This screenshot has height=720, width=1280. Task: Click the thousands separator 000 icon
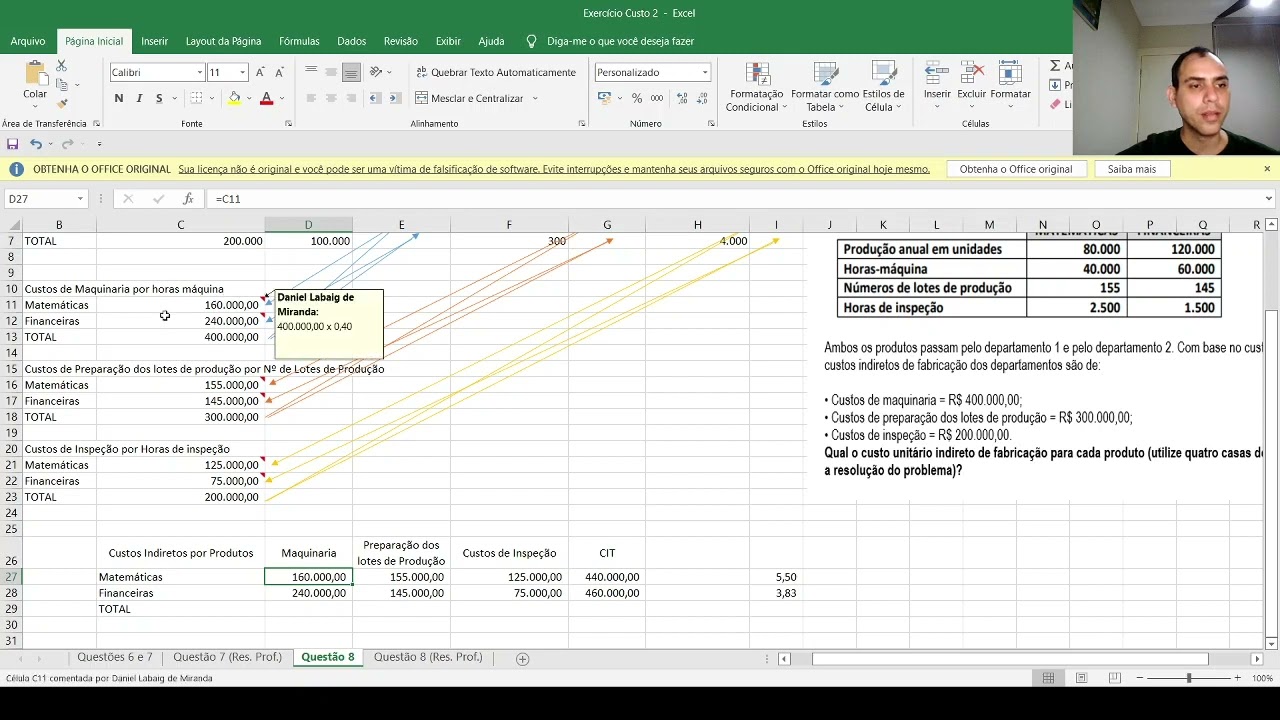click(656, 98)
